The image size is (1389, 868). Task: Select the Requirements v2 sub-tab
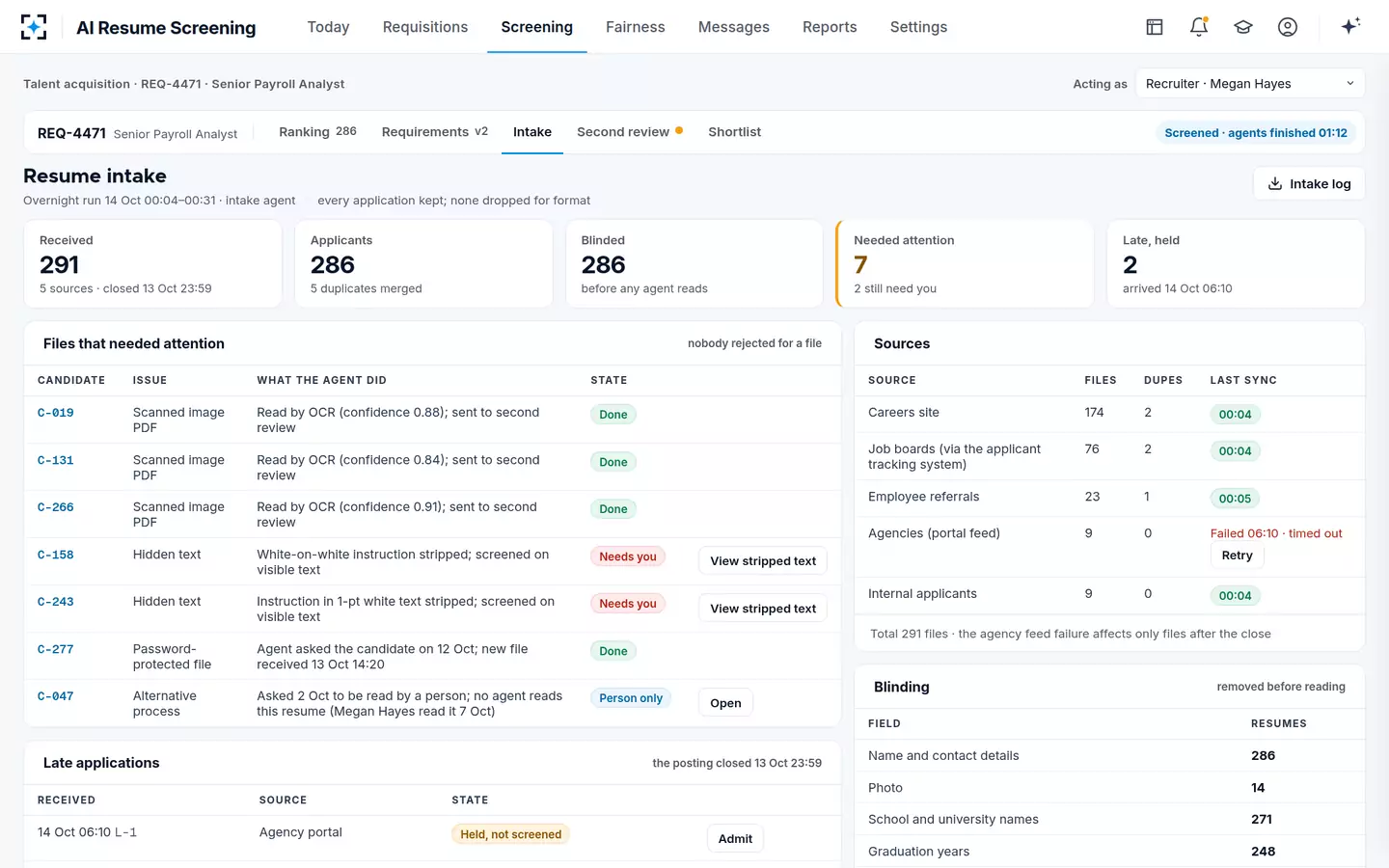tap(435, 132)
